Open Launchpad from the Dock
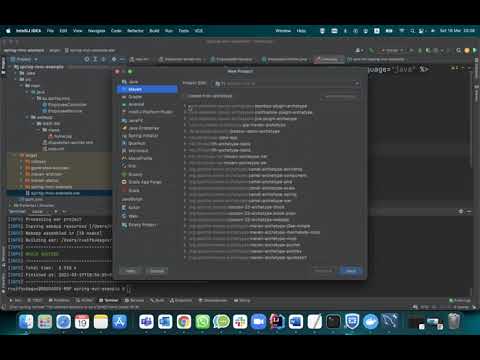 click(45, 322)
